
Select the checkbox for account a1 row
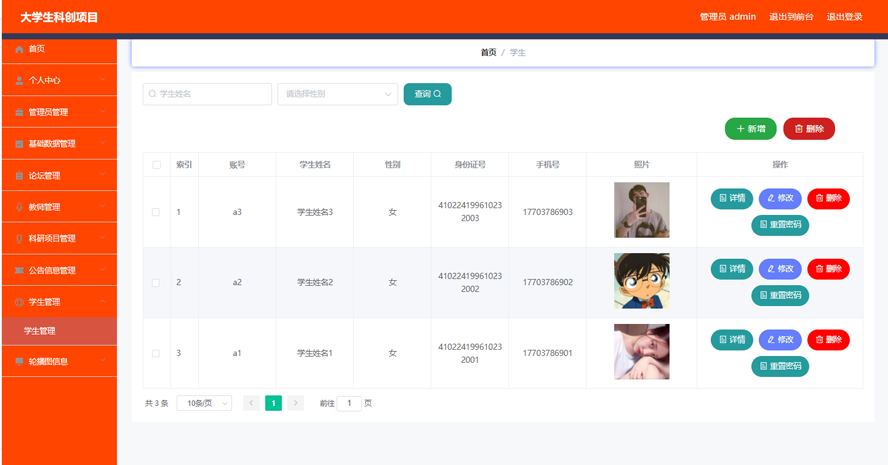[156, 353]
